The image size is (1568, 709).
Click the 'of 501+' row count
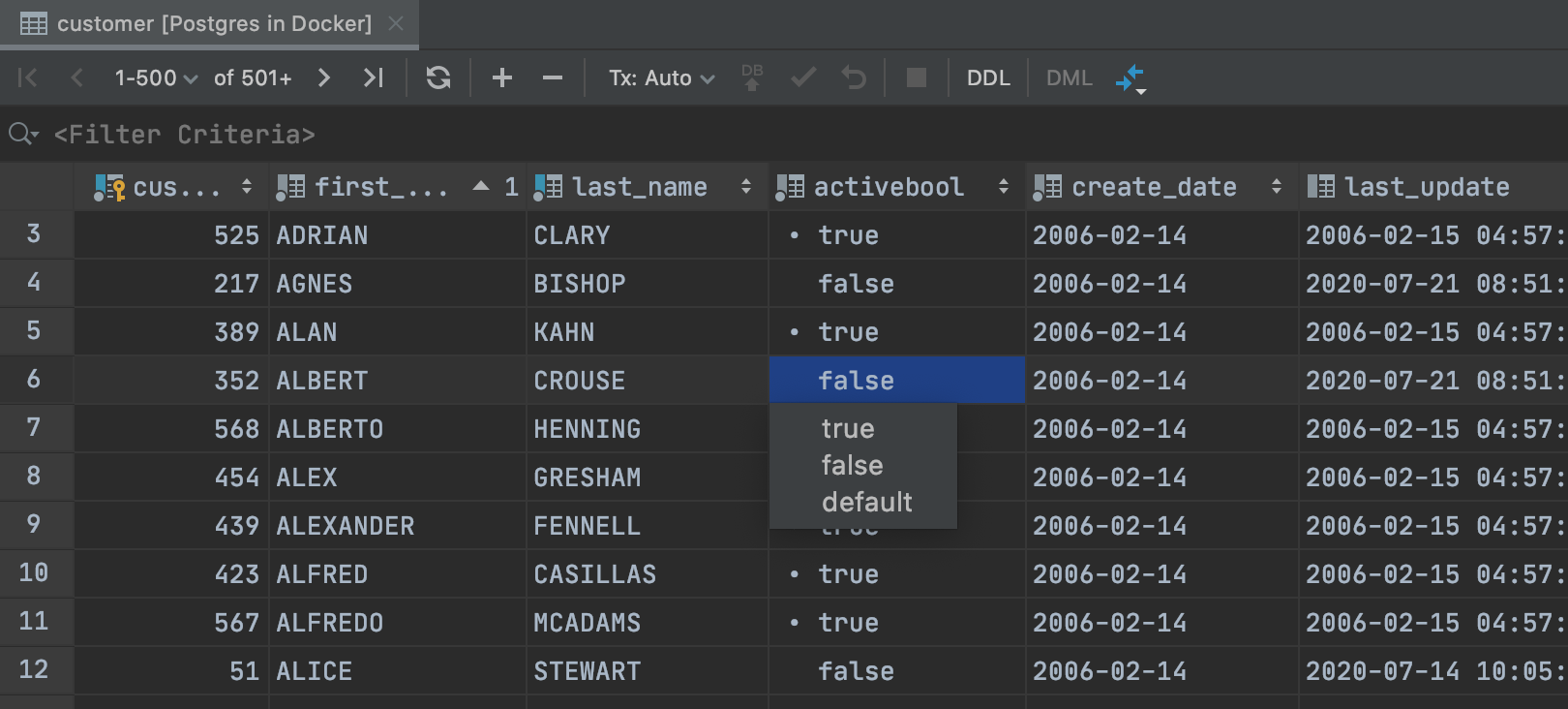point(253,77)
